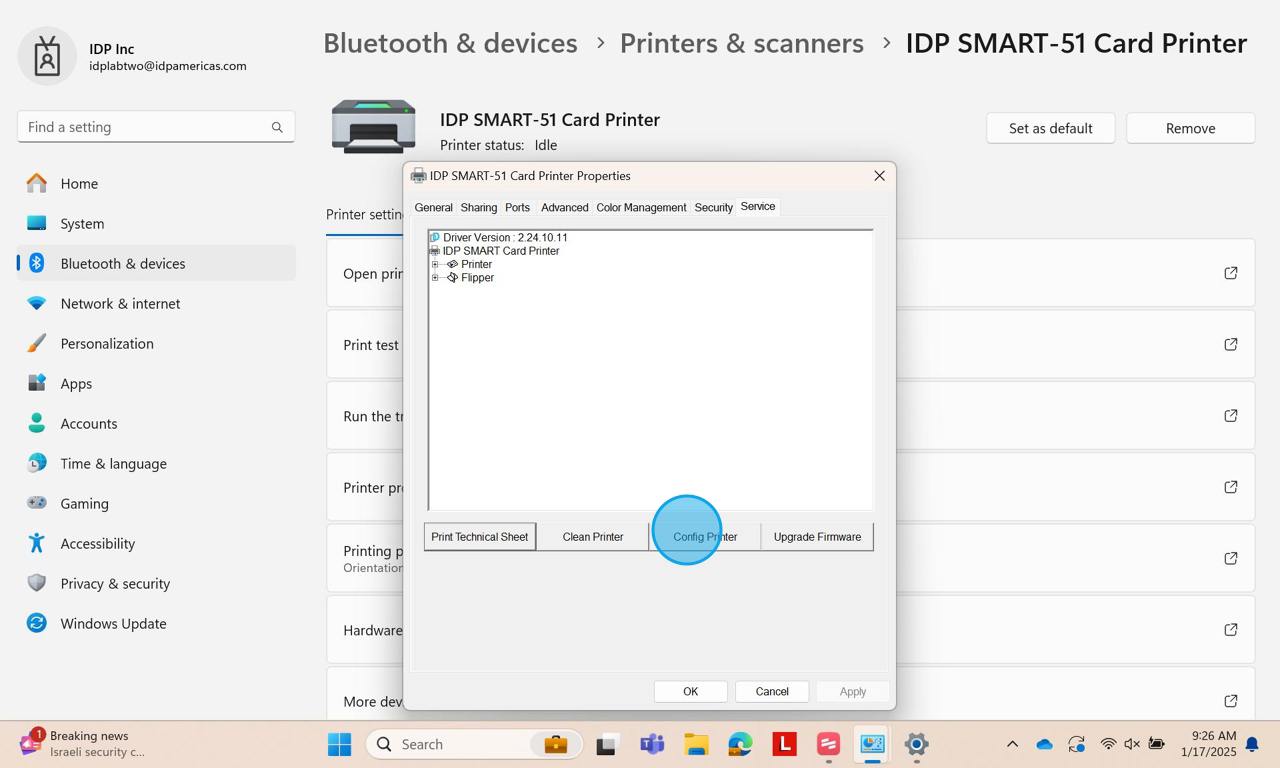
Task: Select IDP SMART Card Printer tree item
Action: click(501, 251)
